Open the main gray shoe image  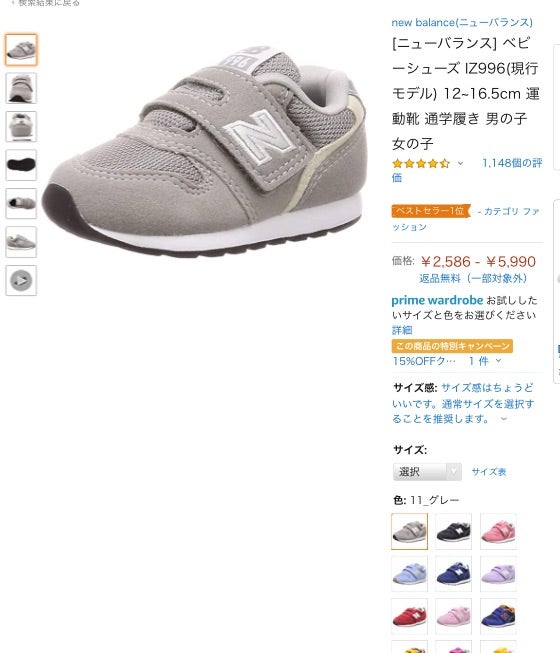pyautogui.click(x=204, y=152)
